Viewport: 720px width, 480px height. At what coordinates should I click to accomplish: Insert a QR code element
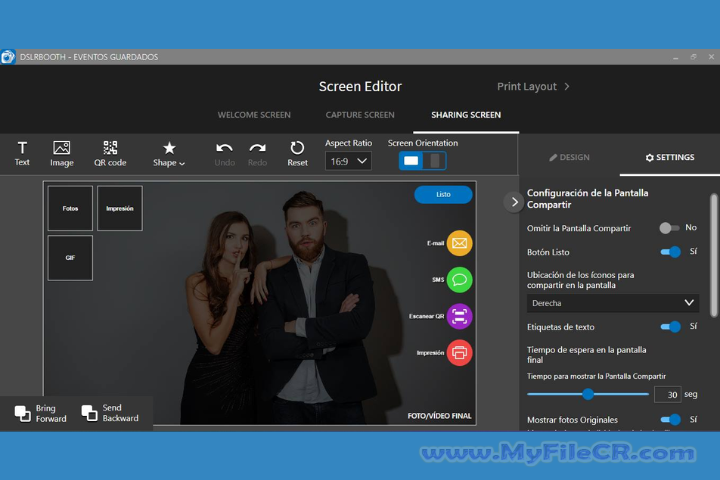(110, 153)
